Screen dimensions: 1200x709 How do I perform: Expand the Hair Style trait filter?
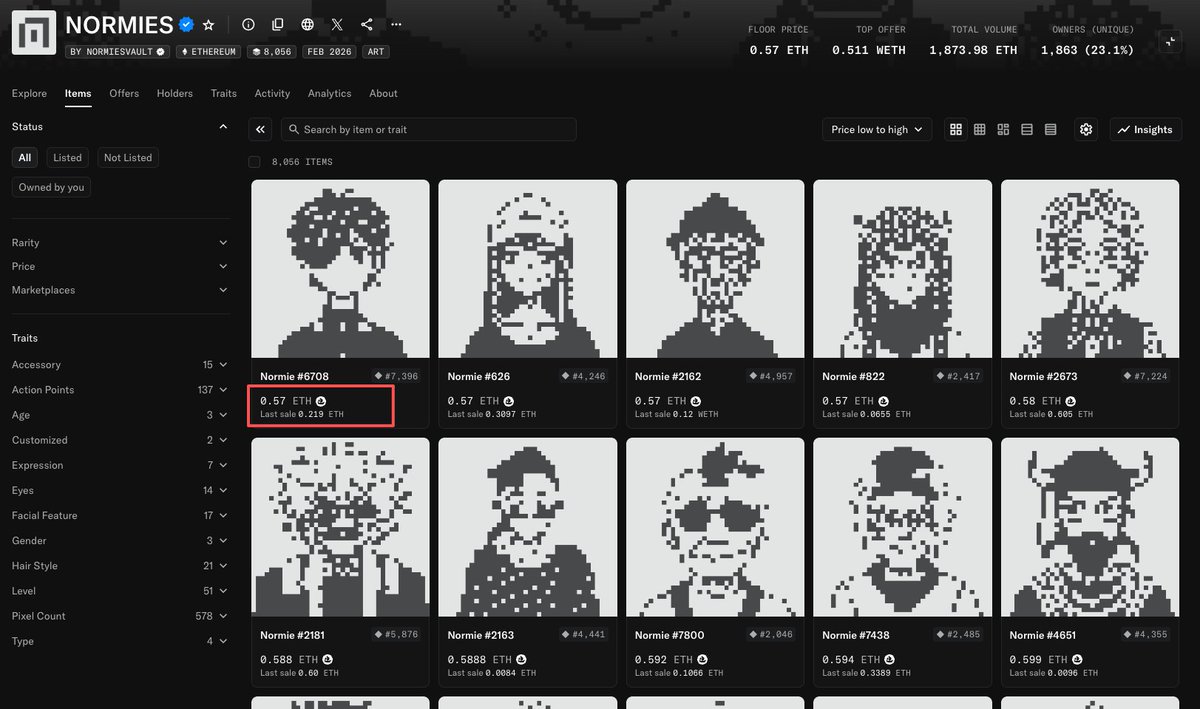(120, 566)
